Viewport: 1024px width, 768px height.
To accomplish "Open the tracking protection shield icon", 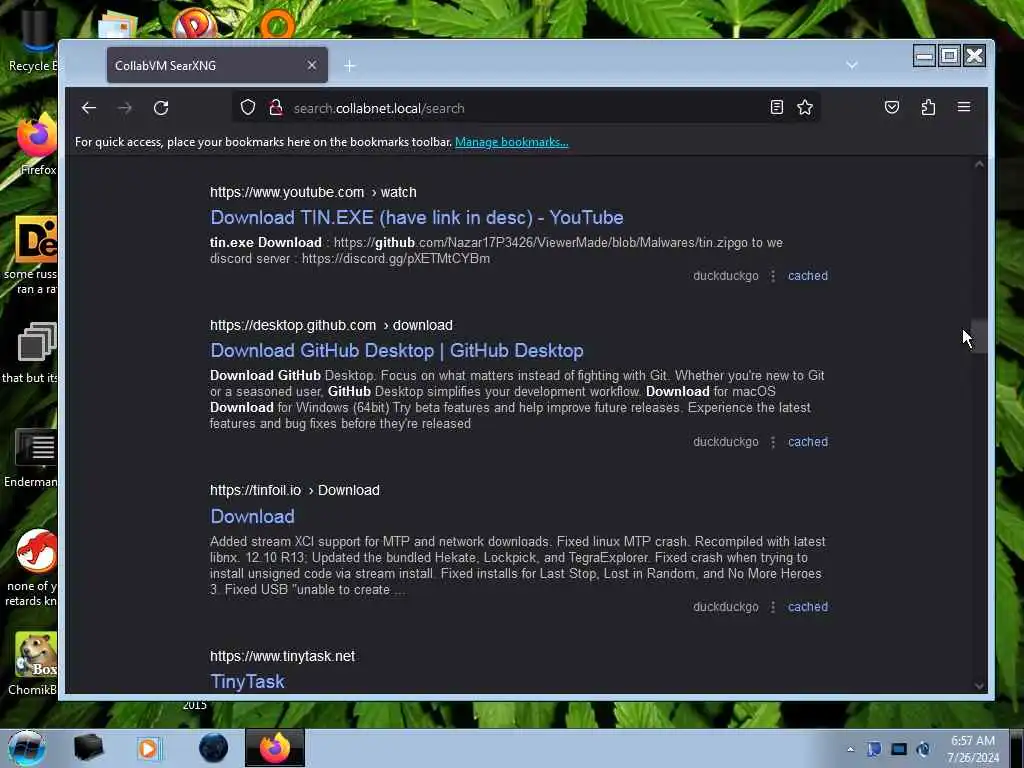I will tap(248, 107).
